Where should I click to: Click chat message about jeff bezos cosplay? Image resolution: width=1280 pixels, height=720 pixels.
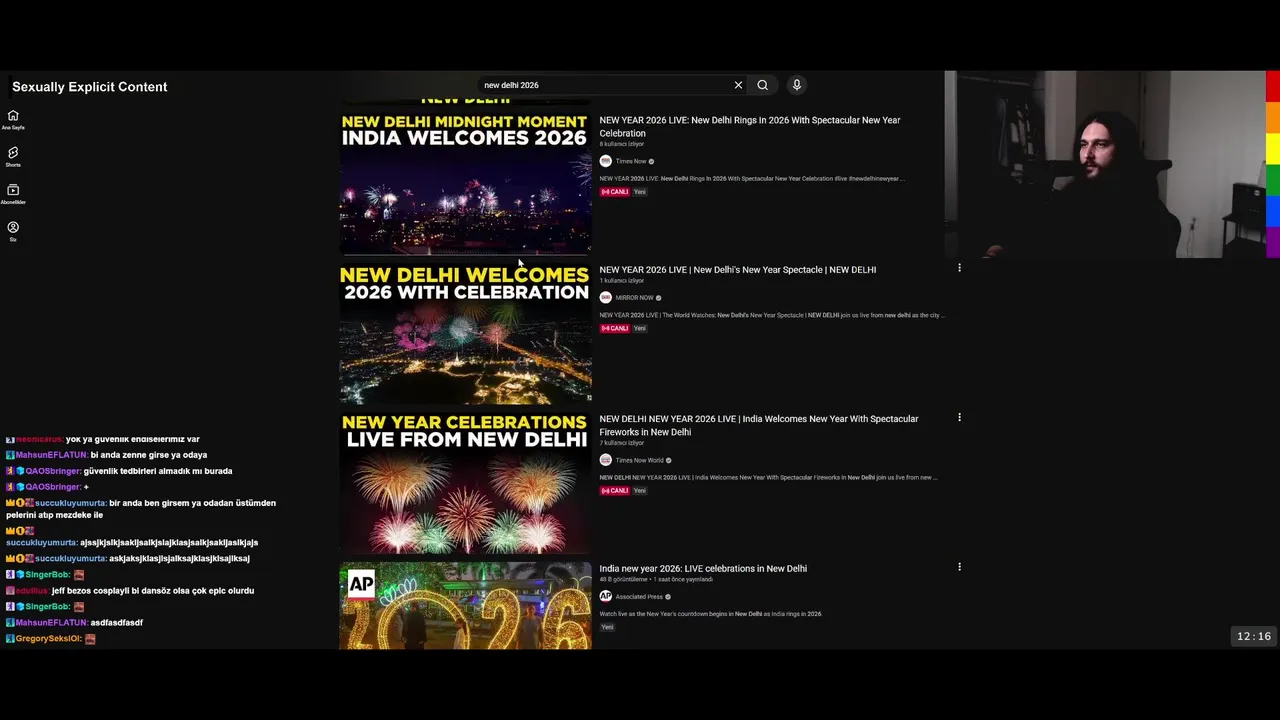click(x=153, y=591)
